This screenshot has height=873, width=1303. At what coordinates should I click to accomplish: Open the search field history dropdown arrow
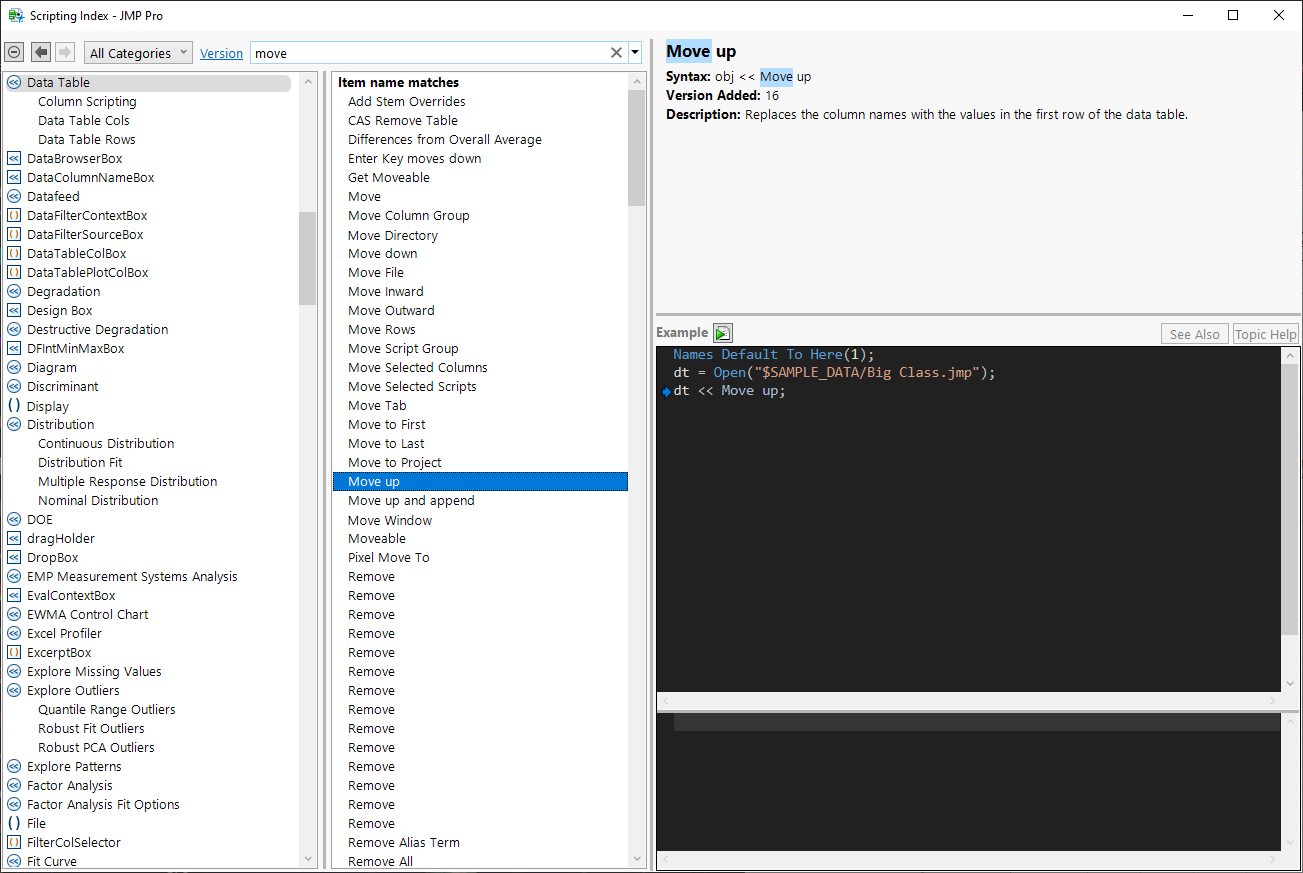(x=633, y=52)
